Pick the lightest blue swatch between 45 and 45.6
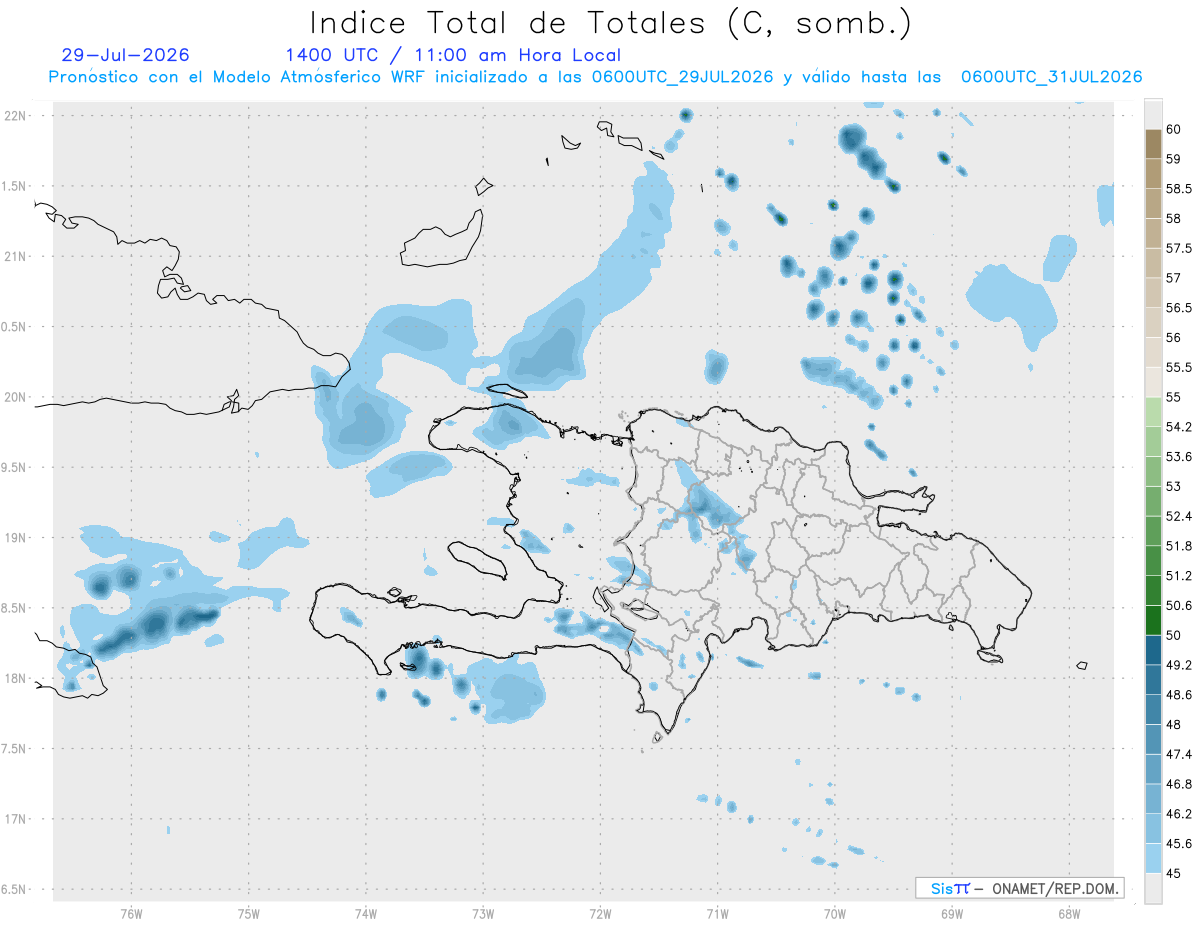The height and width of the screenshot is (927, 1200). tap(1153, 858)
